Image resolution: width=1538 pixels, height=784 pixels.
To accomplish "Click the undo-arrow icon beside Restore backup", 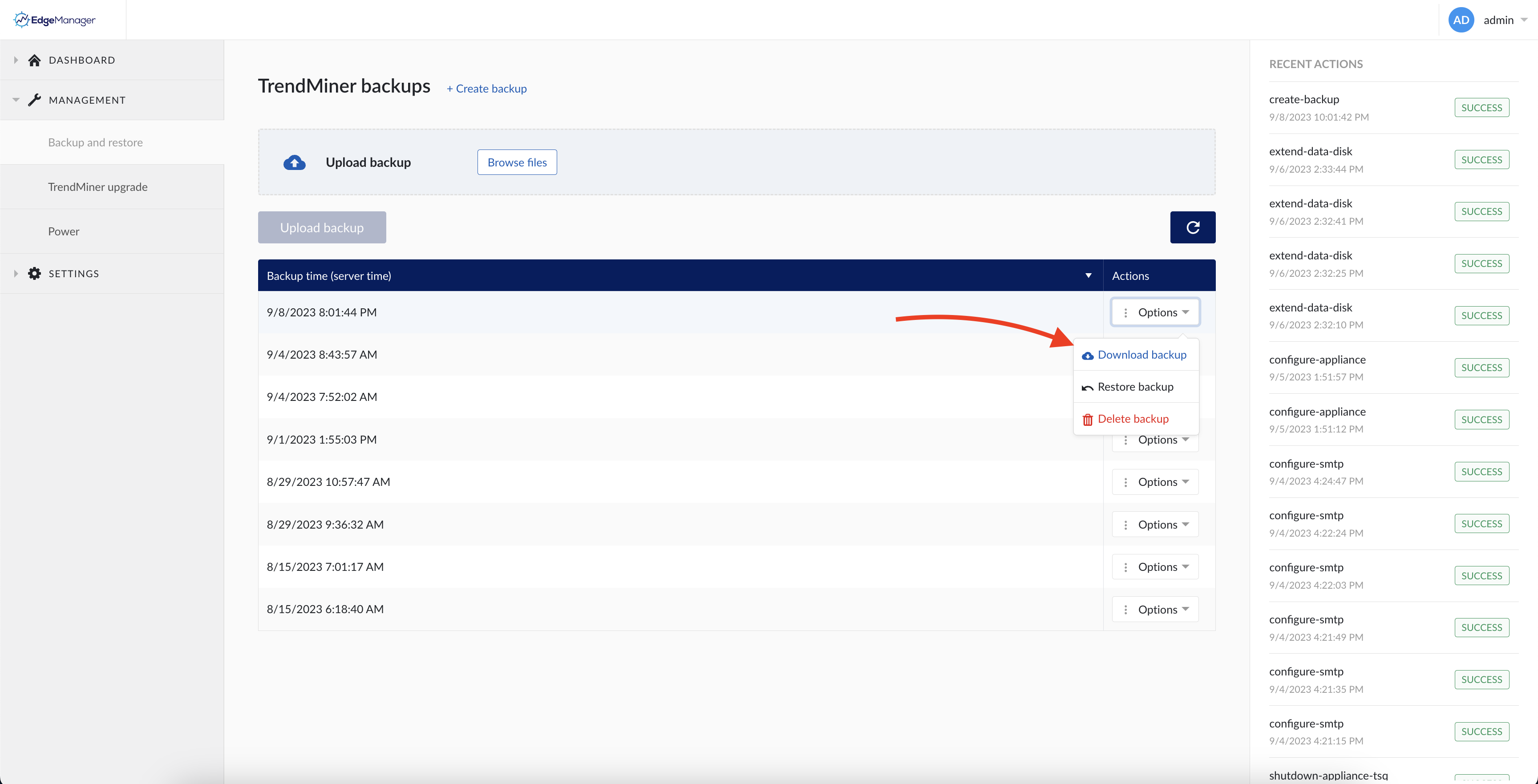I will (x=1087, y=386).
